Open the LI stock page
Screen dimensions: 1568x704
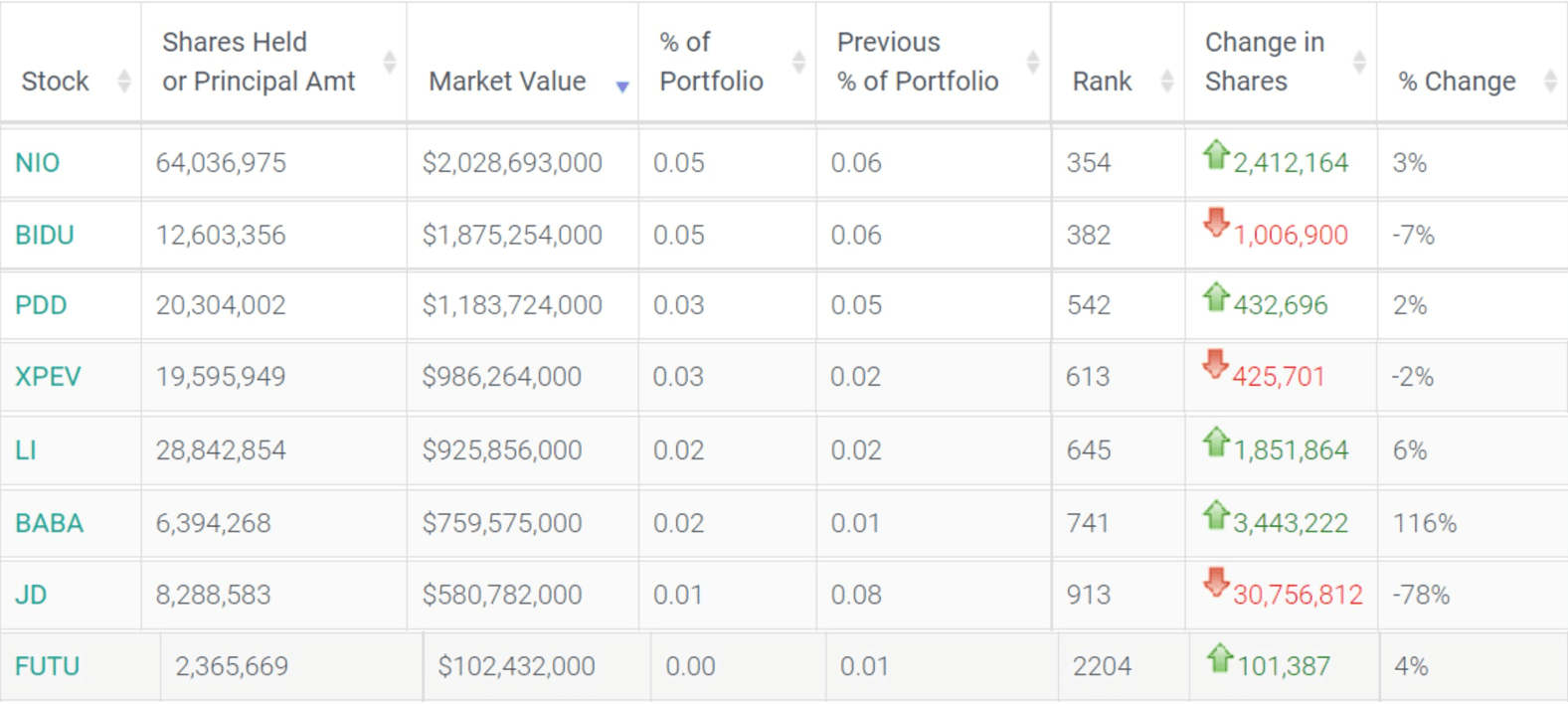pos(26,450)
